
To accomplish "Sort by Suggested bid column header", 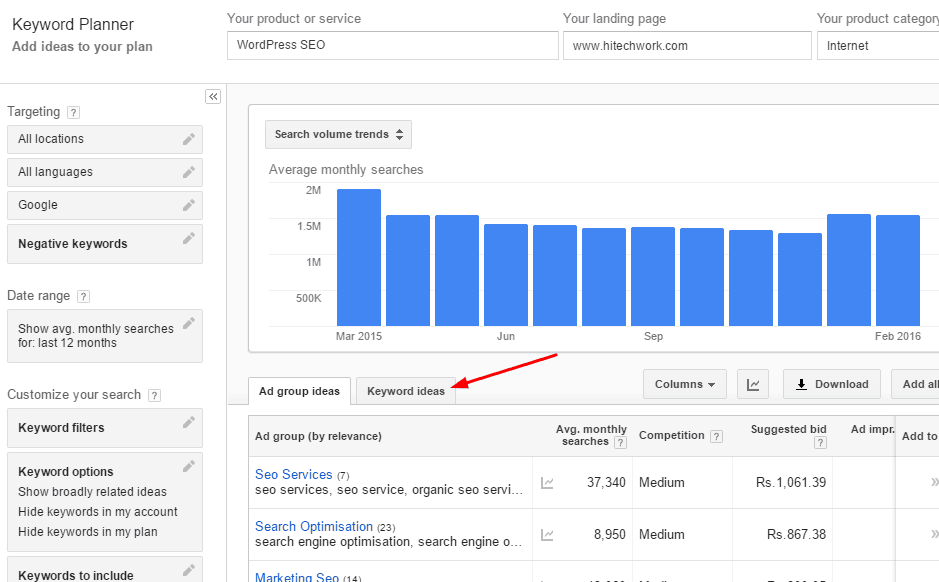I will point(788,429).
